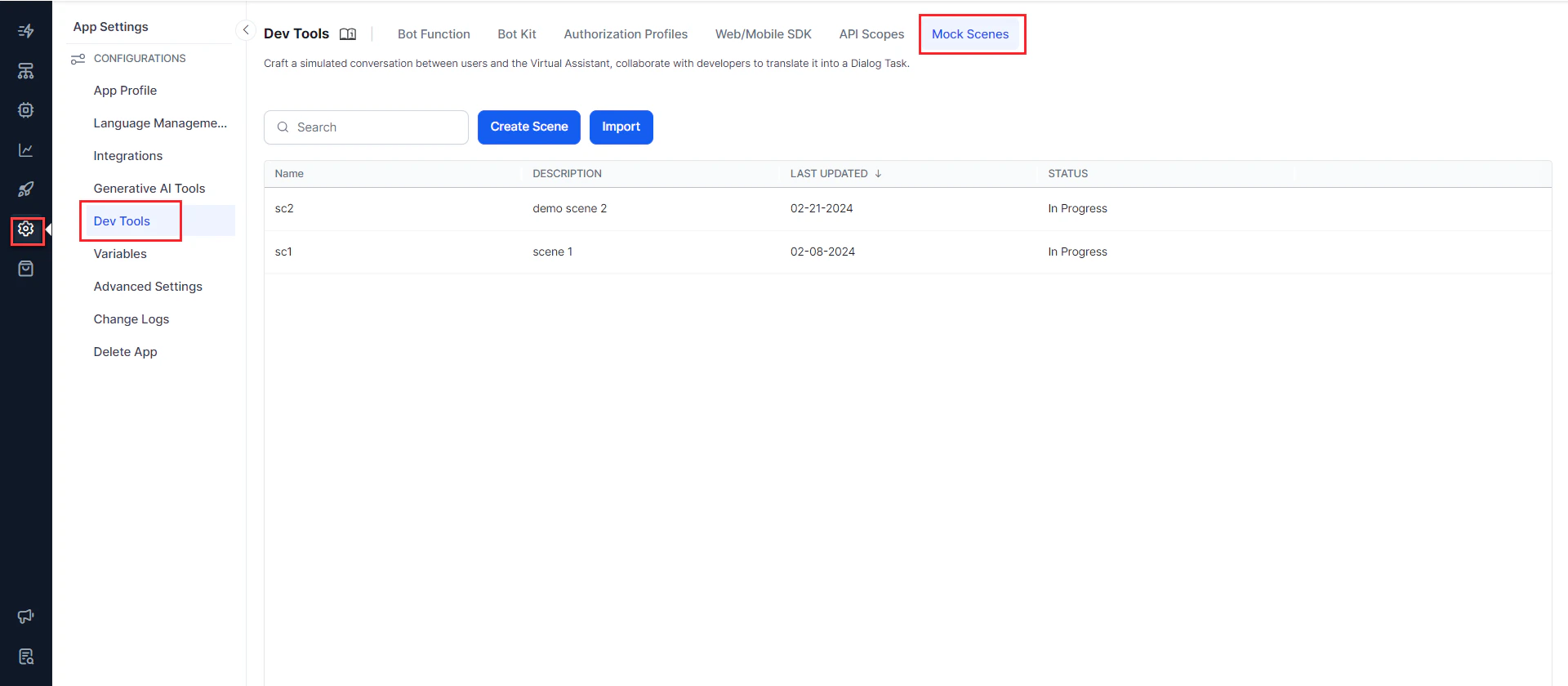1568x686 pixels.
Task: Click the LAST UPDATED column header
Action: 829,174
